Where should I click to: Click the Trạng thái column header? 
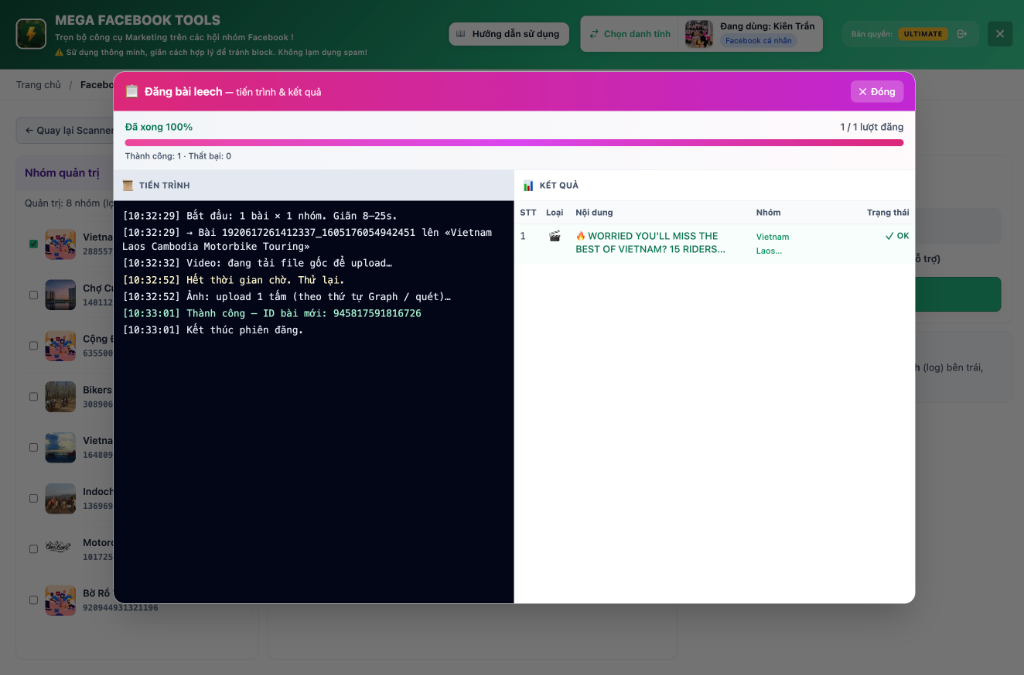888,213
